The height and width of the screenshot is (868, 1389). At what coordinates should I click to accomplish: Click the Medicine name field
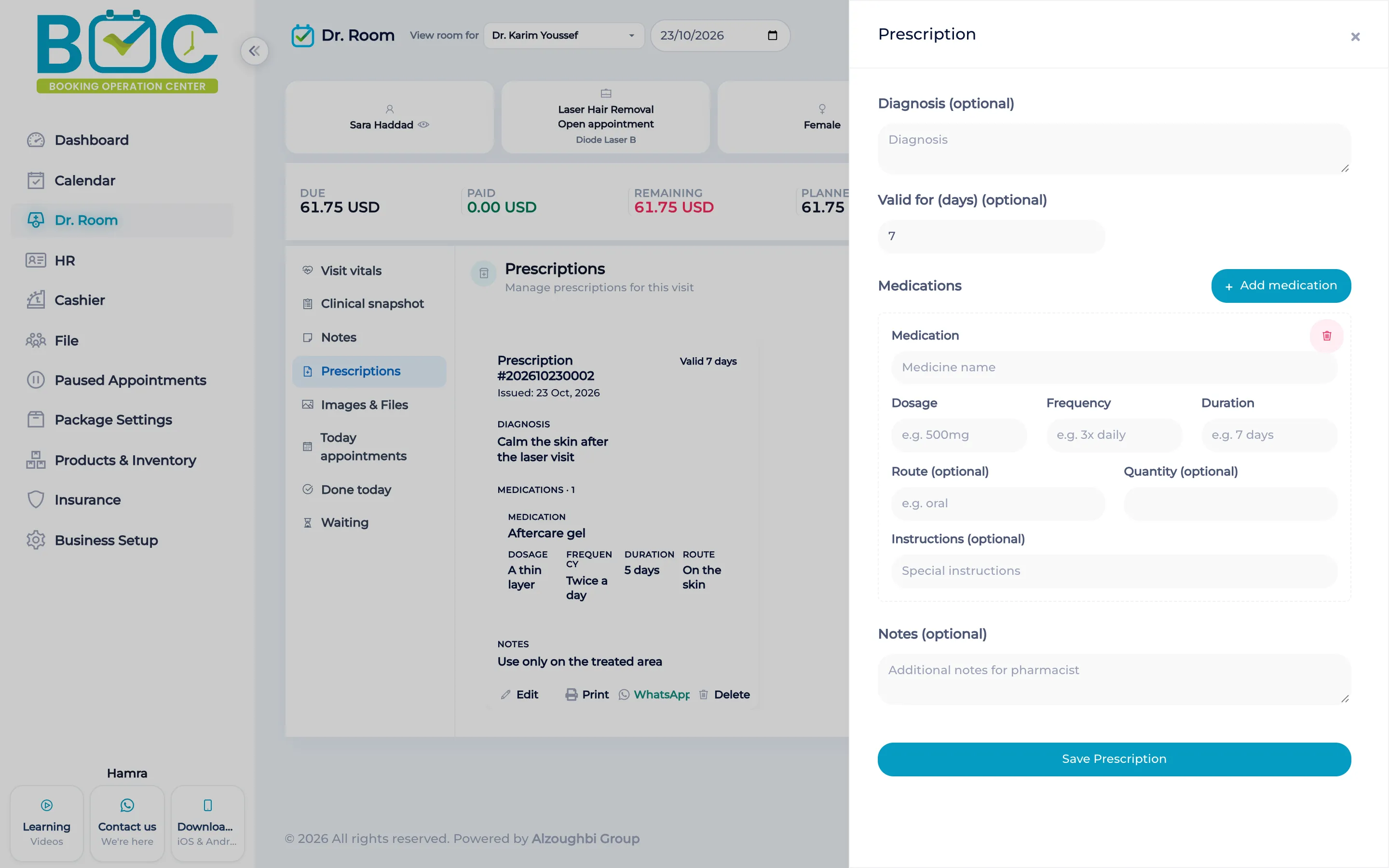(1114, 367)
